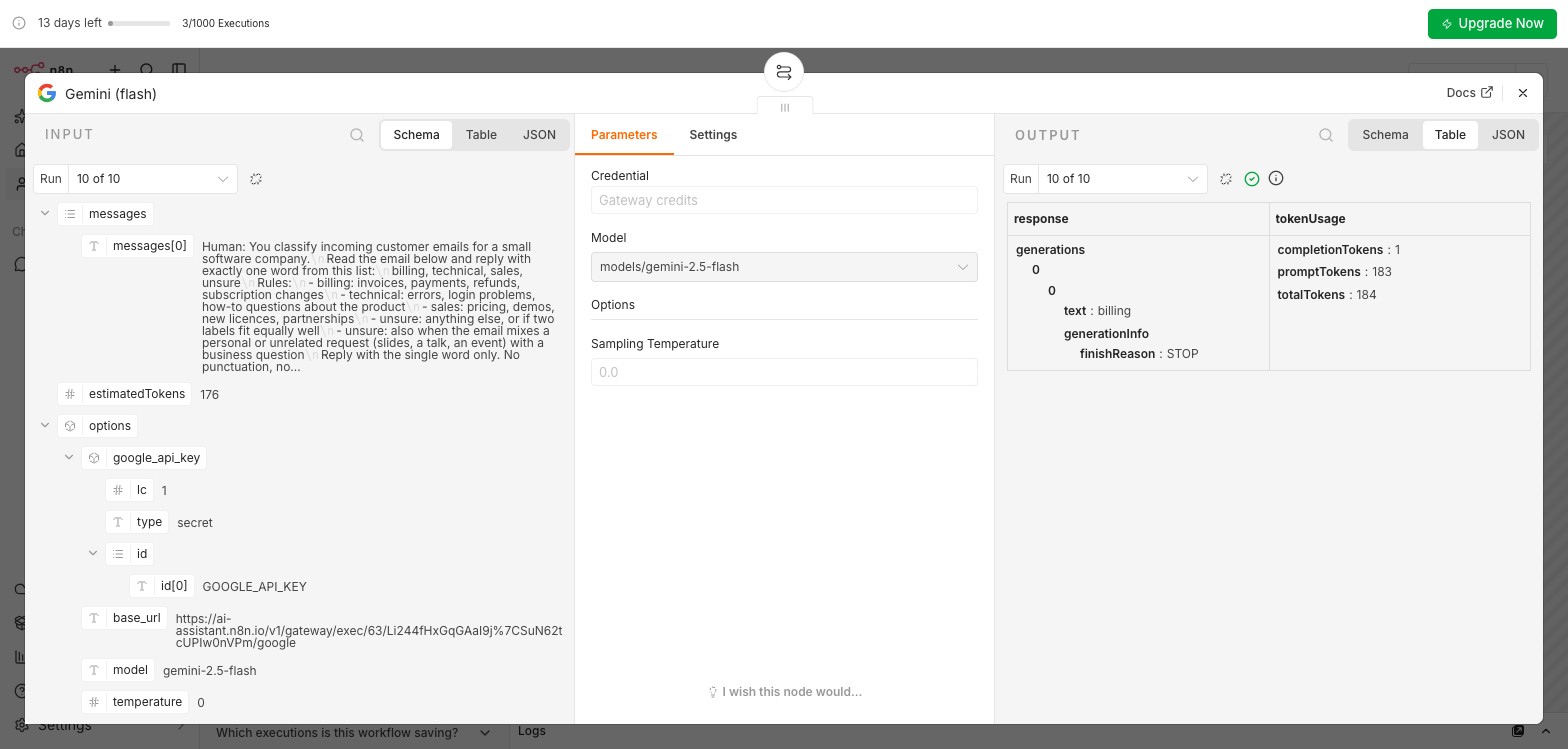This screenshot has width=1568, height=749.
Task: Switch input view to JSON
Action: coord(539,135)
